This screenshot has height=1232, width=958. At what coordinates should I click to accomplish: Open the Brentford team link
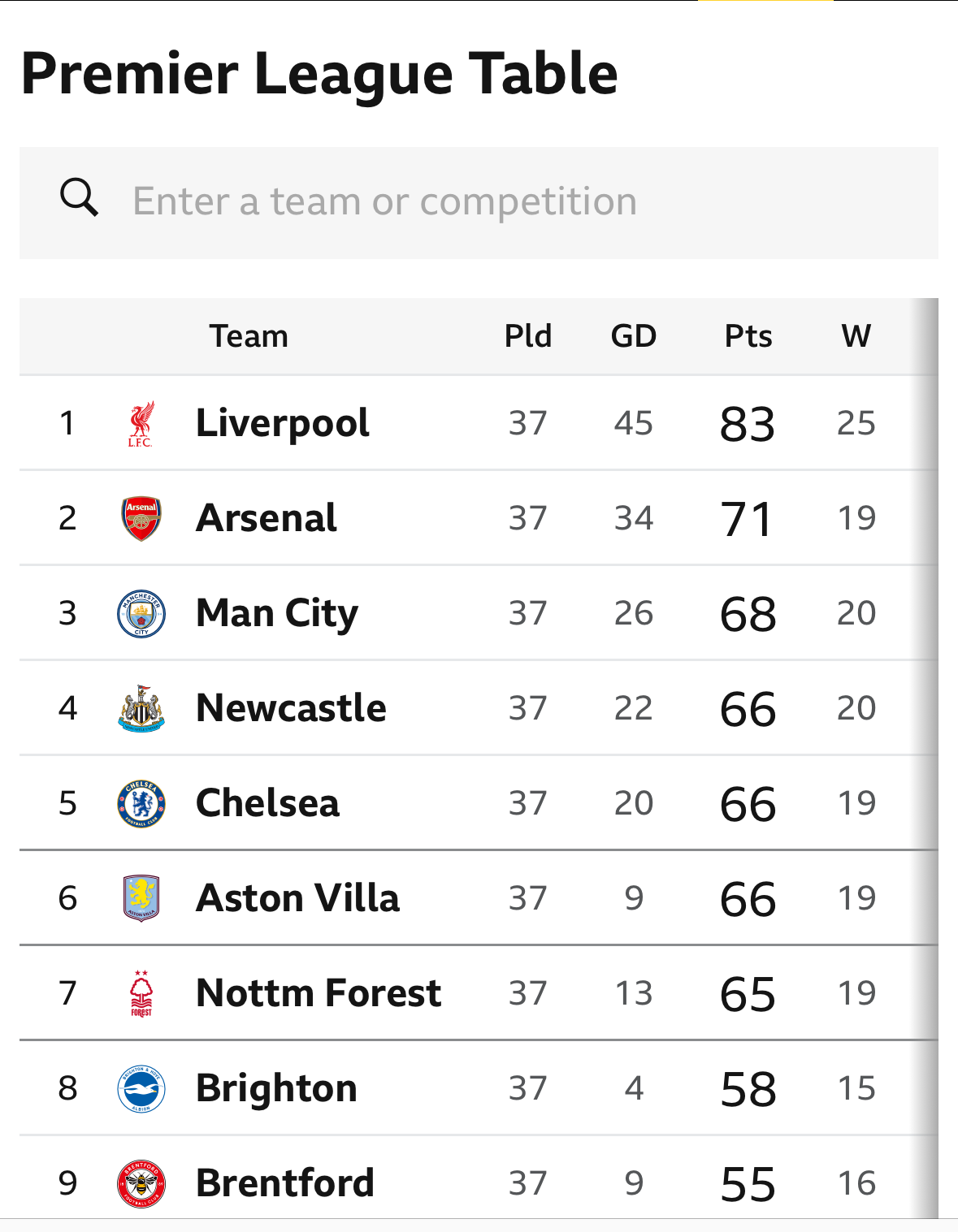pos(285,1183)
